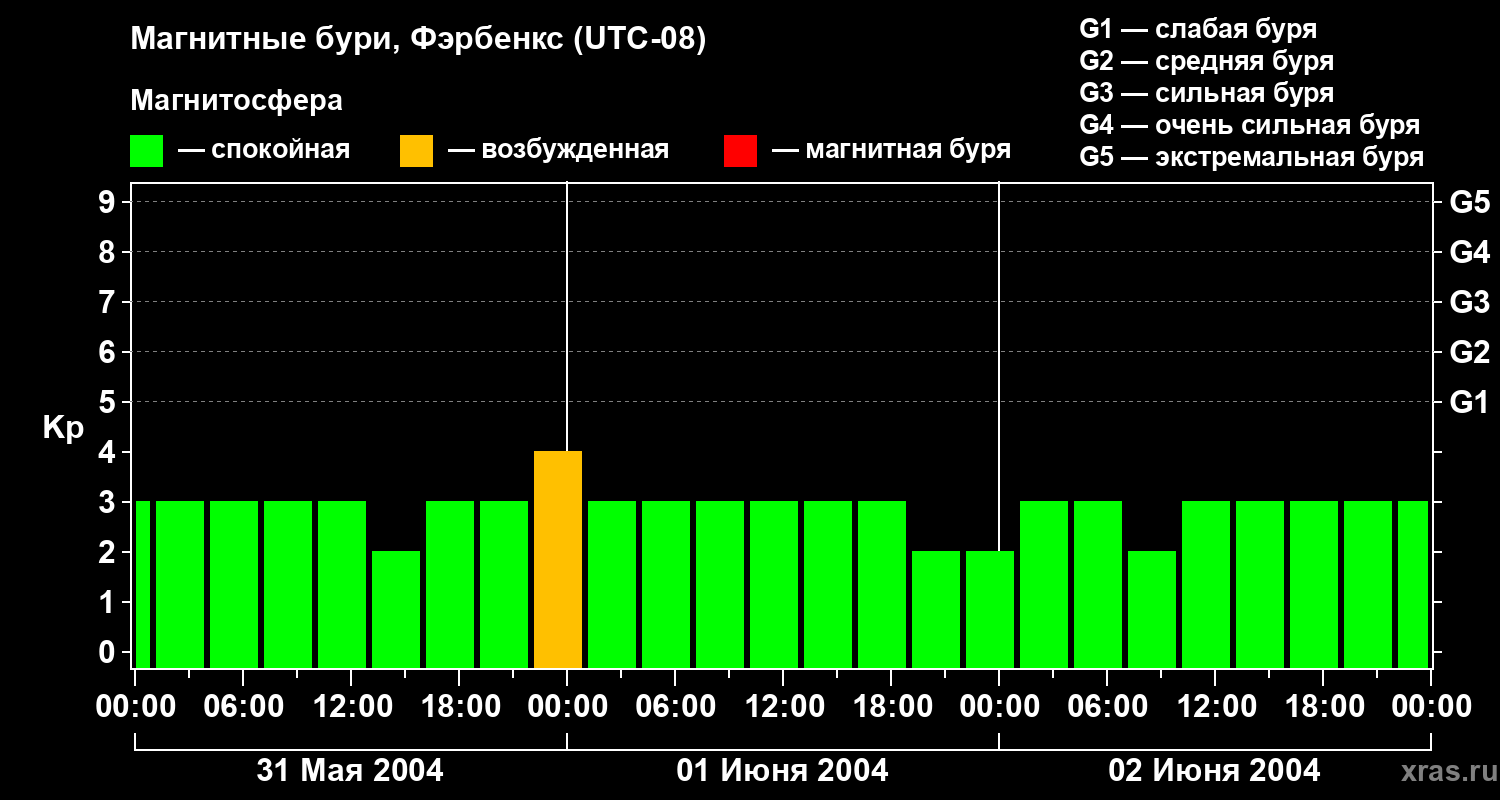Click the orange 'возбужденная' legend swatch
The image size is (1500, 800).
click(x=416, y=151)
